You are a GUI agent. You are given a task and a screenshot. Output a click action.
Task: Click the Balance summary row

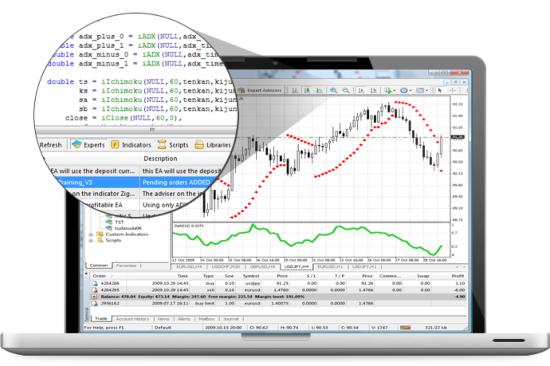pyautogui.click(x=279, y=297)
